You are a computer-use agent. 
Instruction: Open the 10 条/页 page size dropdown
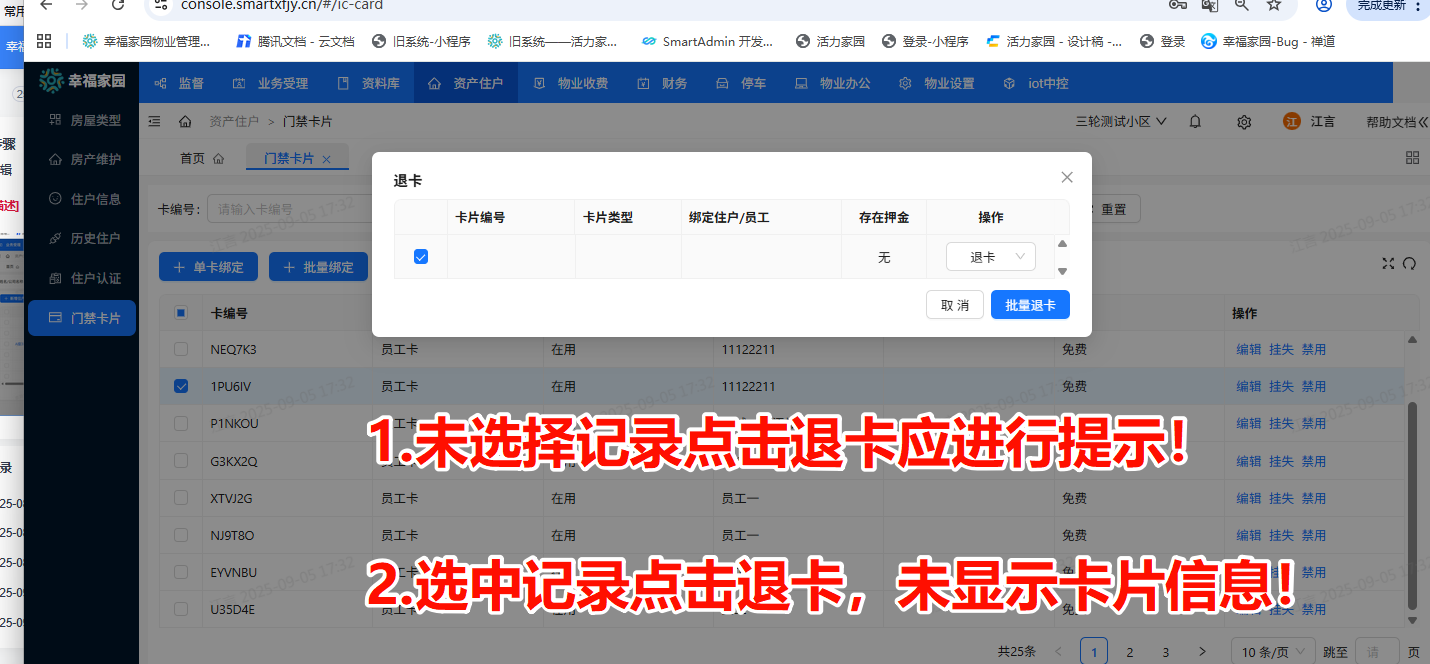tap(1271, 652)
